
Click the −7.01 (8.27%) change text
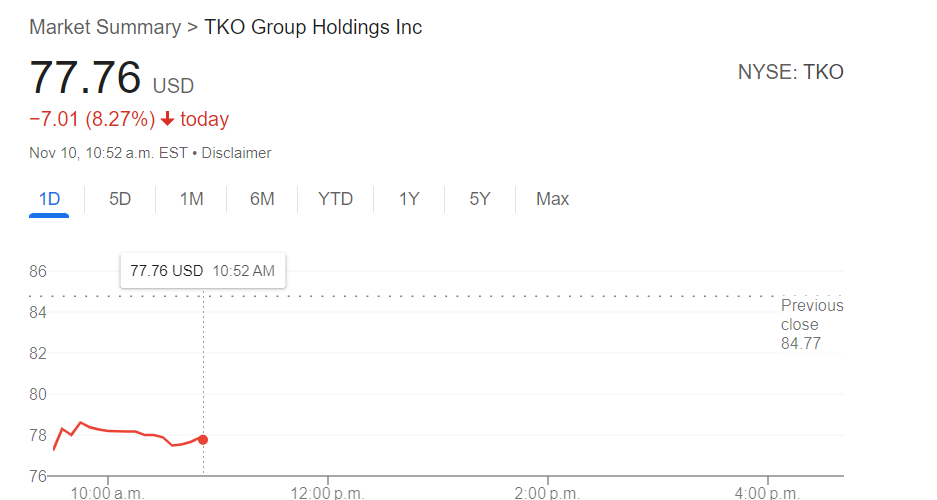click(92, 120)
